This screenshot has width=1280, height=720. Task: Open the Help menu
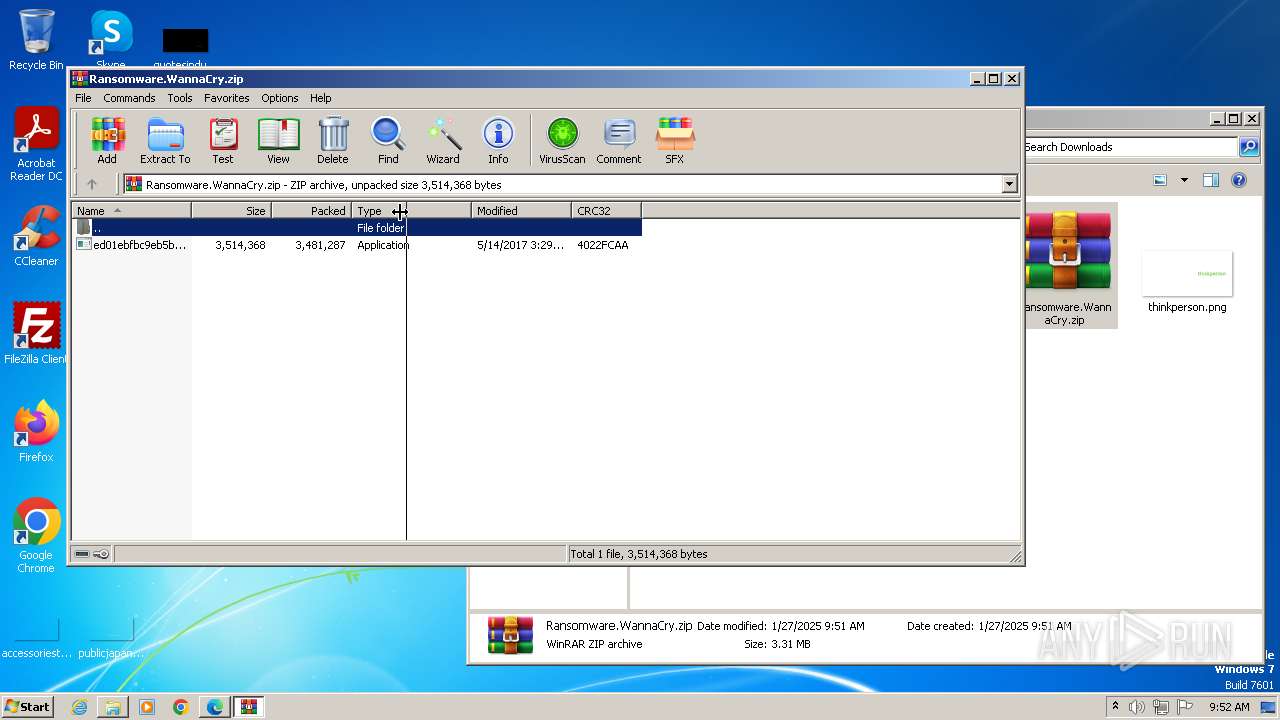(x=320, y=98)
